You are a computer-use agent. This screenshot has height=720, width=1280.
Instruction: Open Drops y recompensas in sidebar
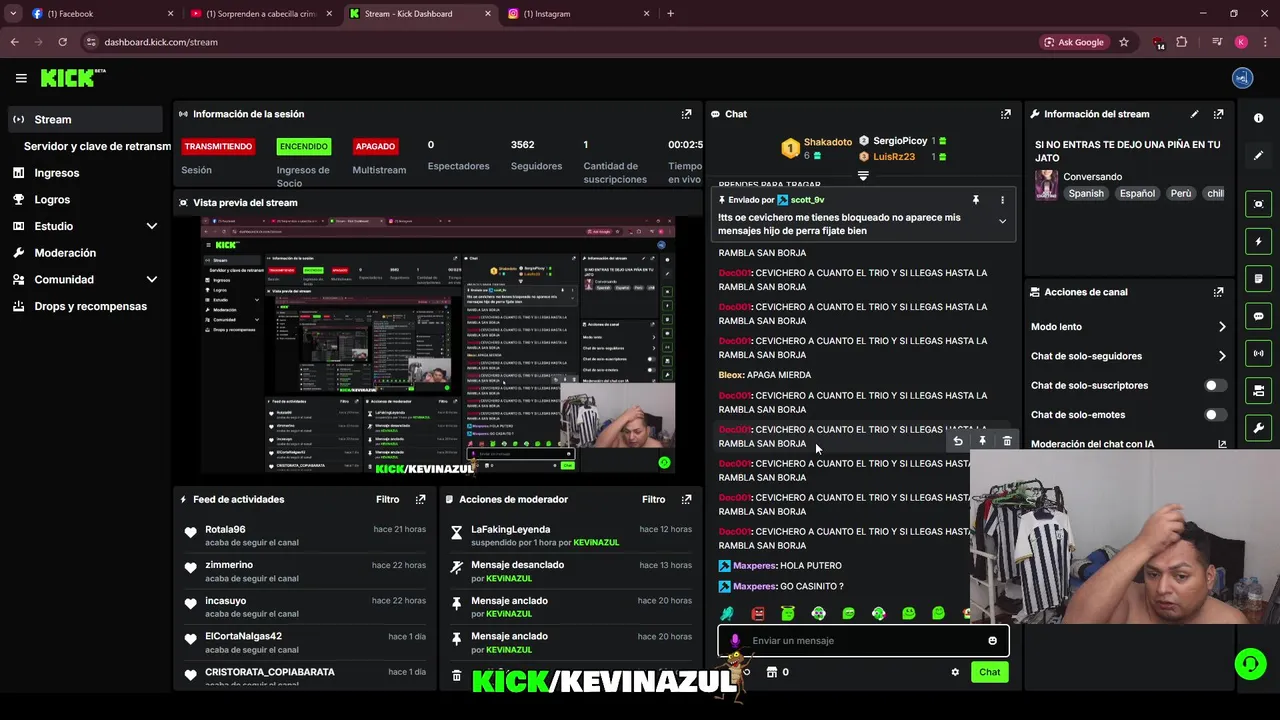[x=90, y=306]
